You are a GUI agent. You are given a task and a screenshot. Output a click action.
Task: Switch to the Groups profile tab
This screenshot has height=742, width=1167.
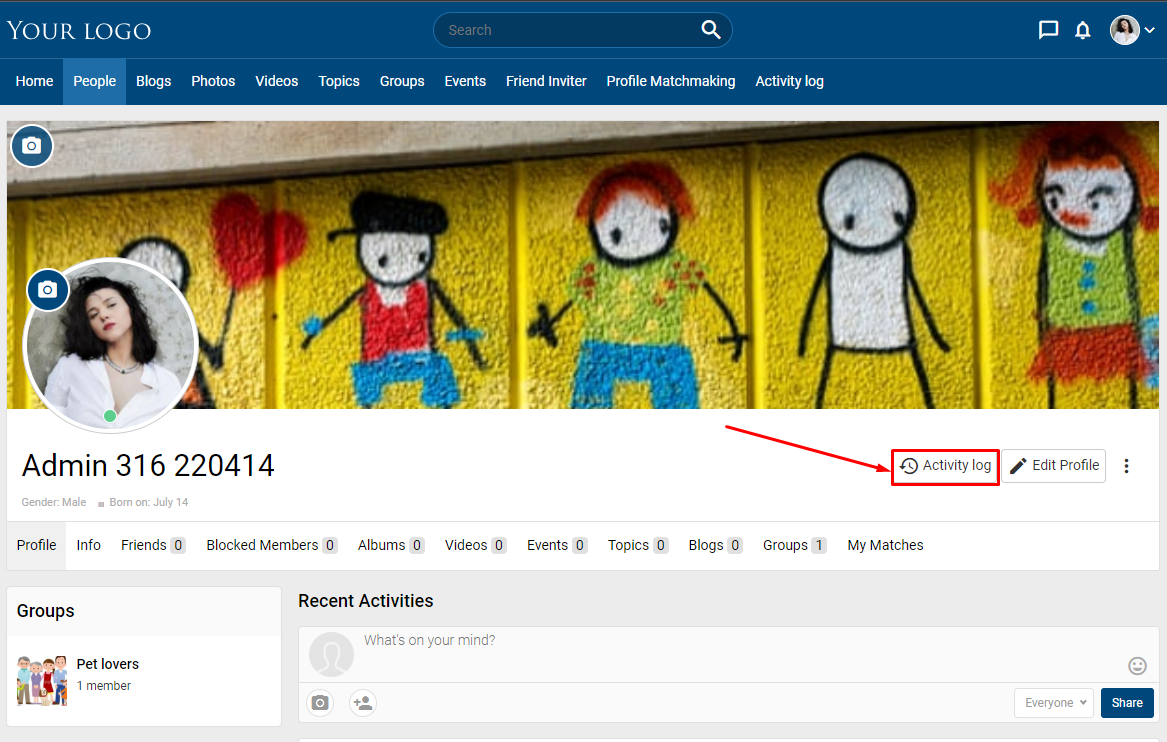[x=794, y=546]
